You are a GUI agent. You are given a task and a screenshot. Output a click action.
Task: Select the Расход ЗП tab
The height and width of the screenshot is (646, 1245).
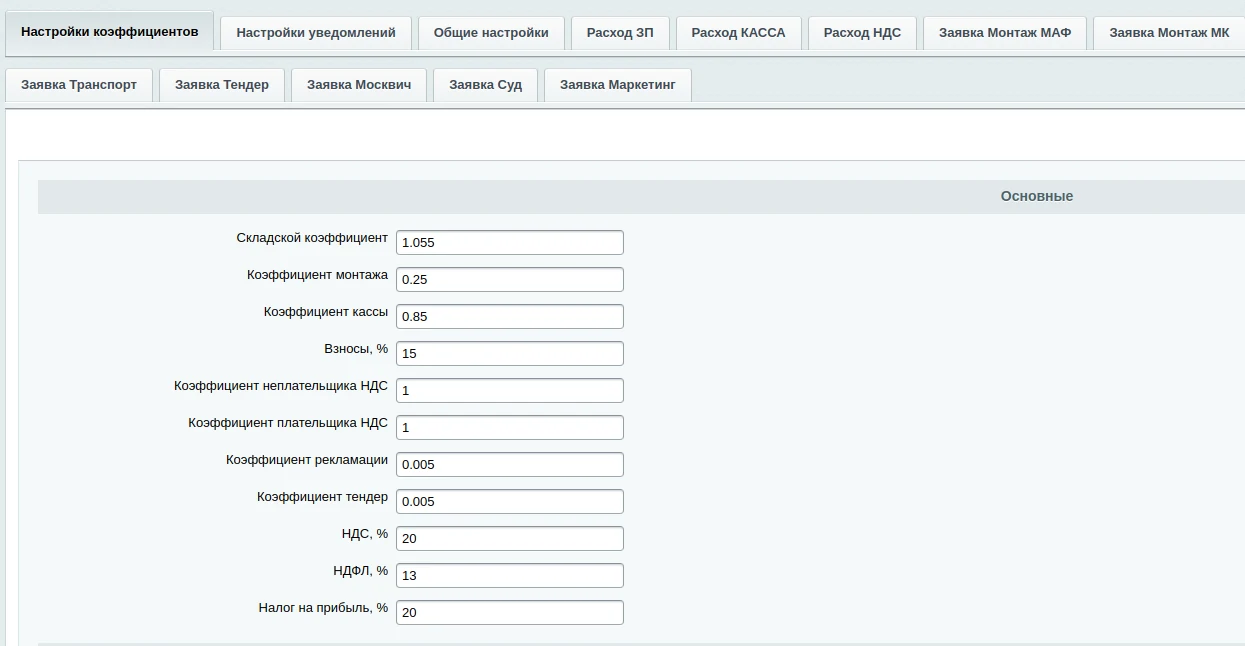click(x=620, y=33)
